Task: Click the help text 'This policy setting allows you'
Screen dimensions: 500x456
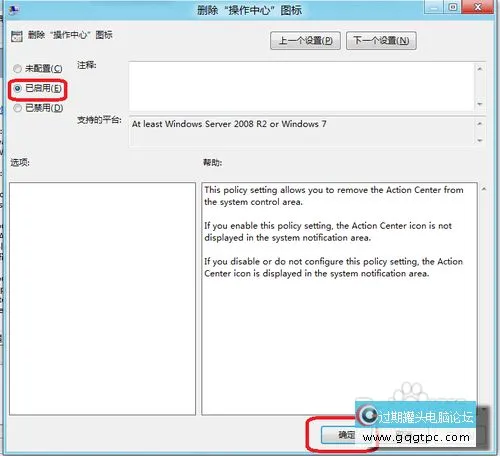Action: (334, 196)
